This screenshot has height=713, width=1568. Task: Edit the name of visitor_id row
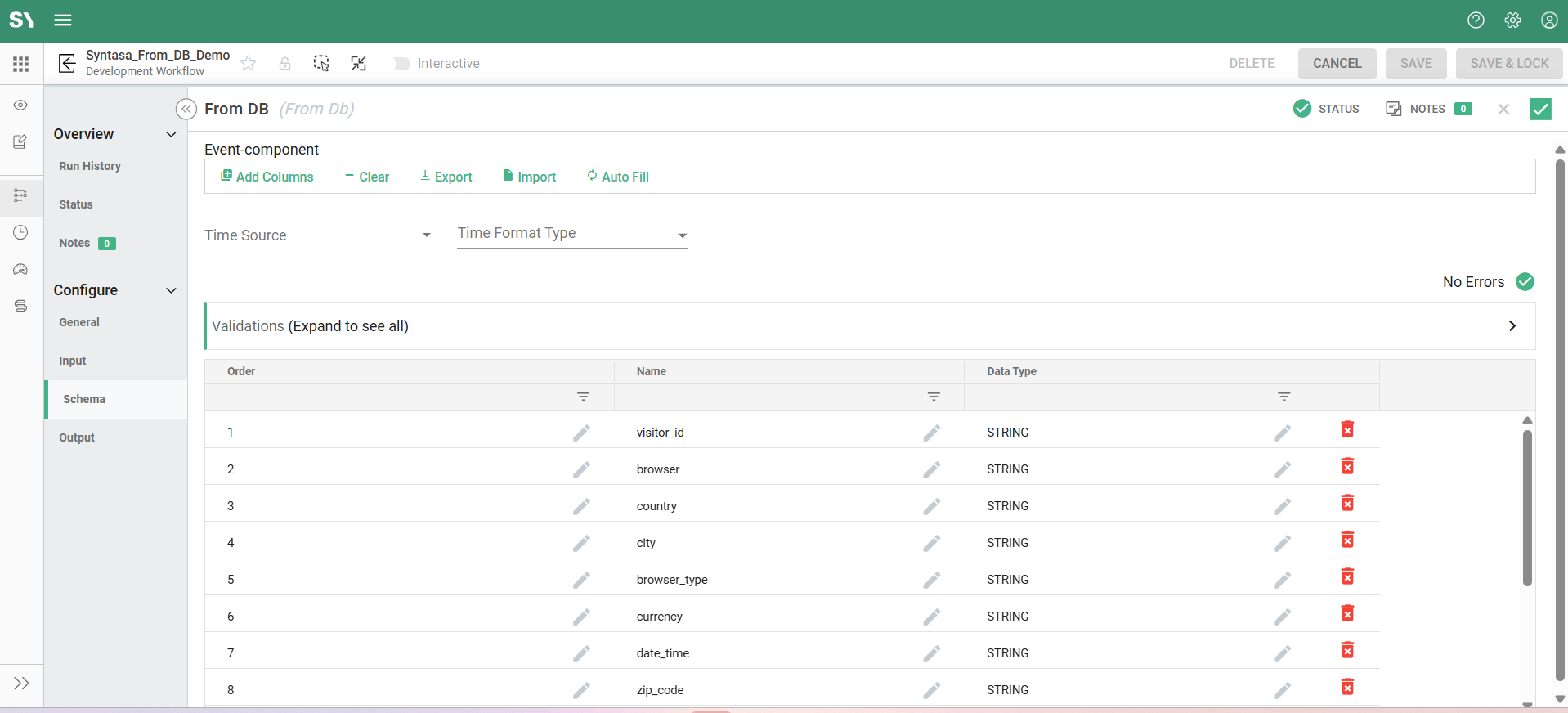coord(932,433)
